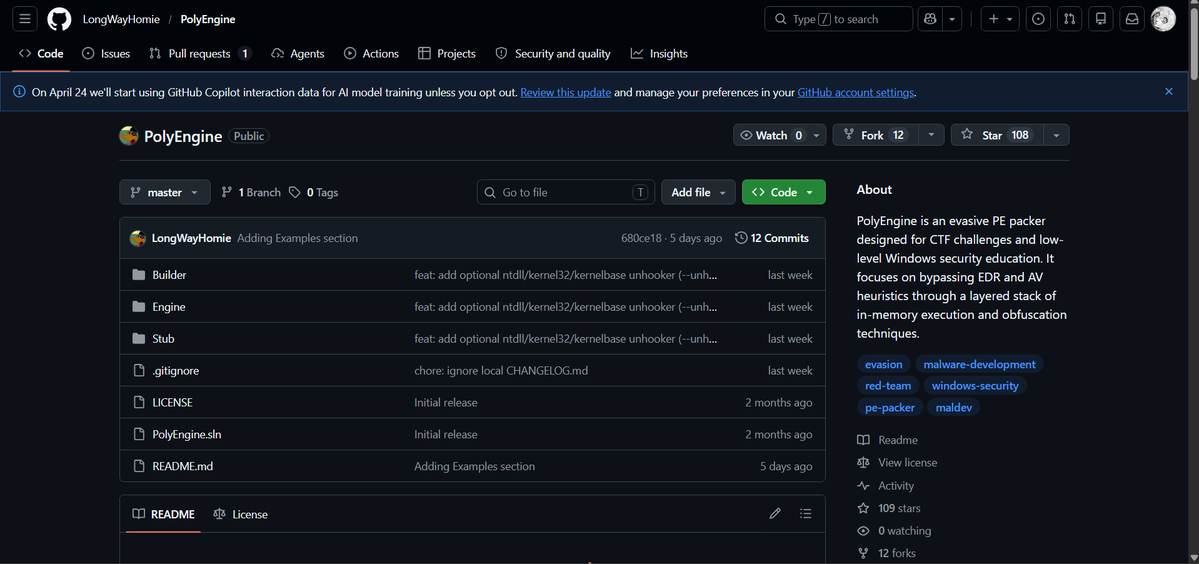Switch to the Agents tab
The height and width of the screenshot is (564, 1199).
point(298,53)
